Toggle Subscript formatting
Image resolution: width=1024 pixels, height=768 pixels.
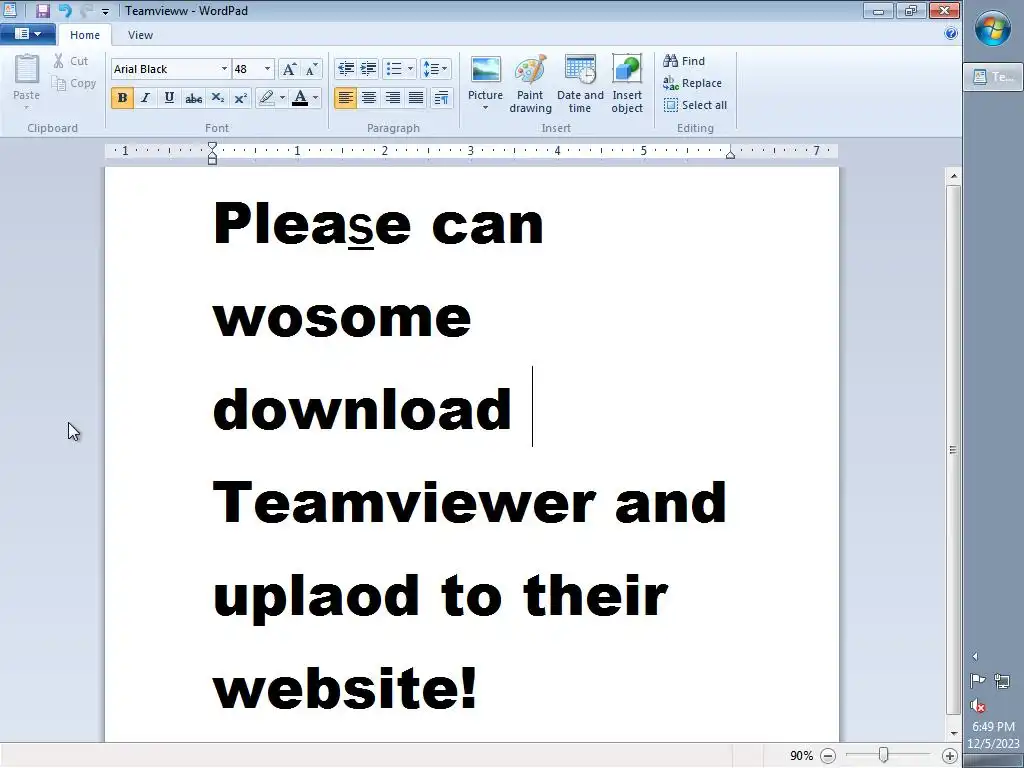(x=217, y=98)
